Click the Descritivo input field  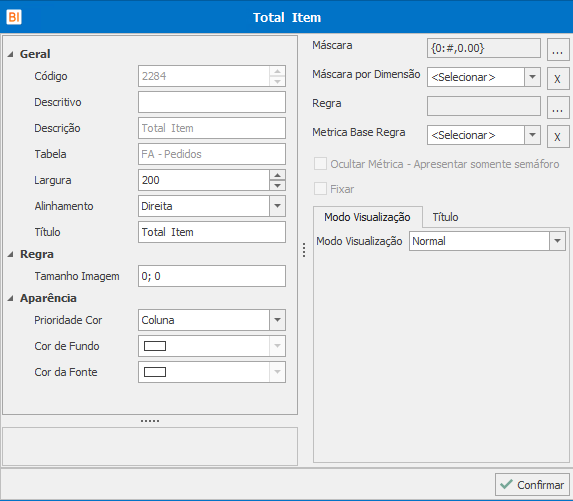[212, 102]
